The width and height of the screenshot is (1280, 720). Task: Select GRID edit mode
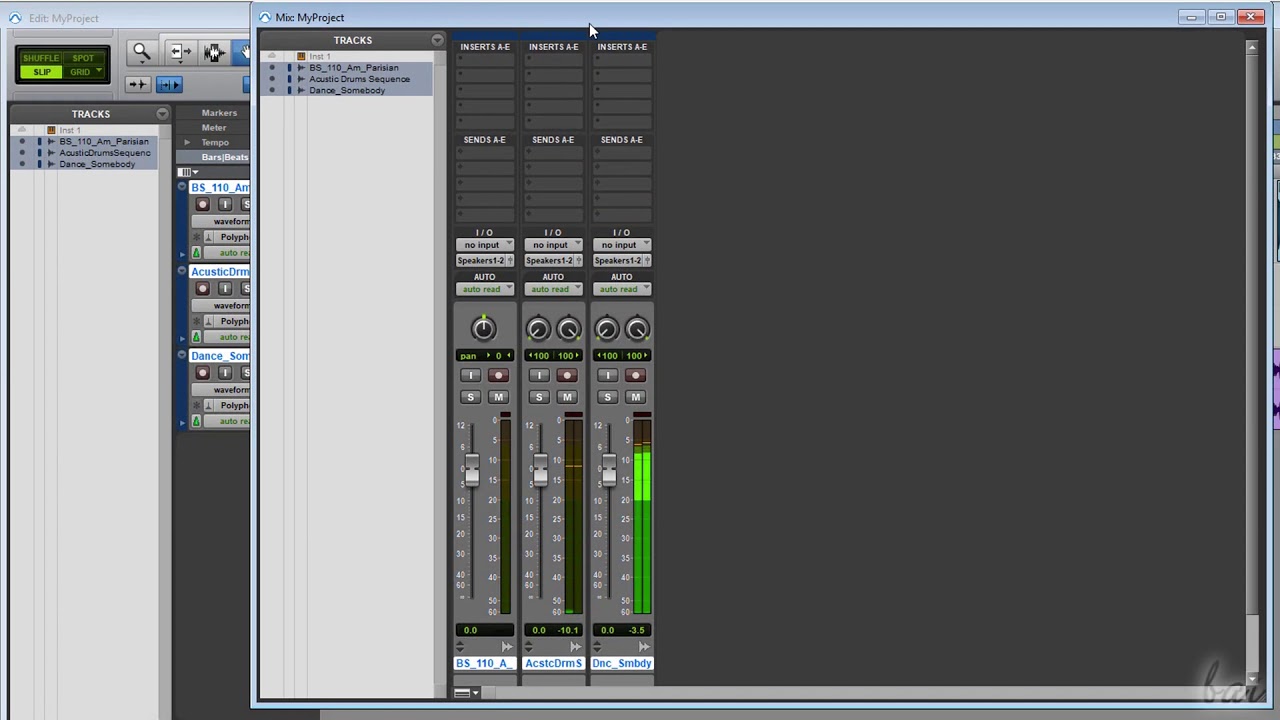83,72
